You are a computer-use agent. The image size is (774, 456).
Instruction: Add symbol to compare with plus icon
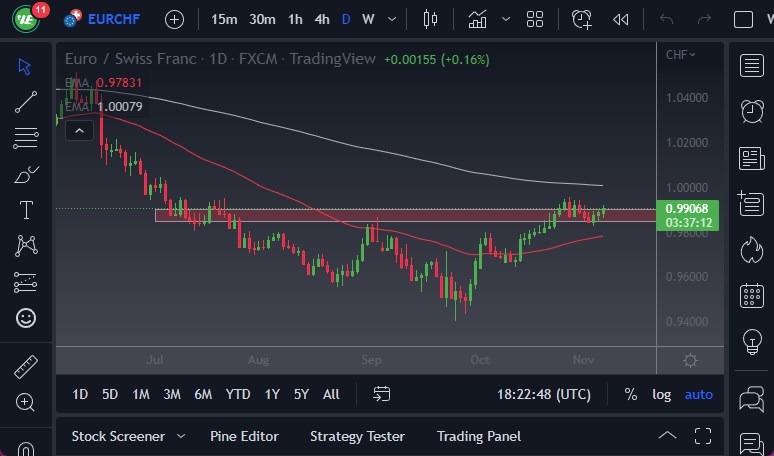point(174,20)
